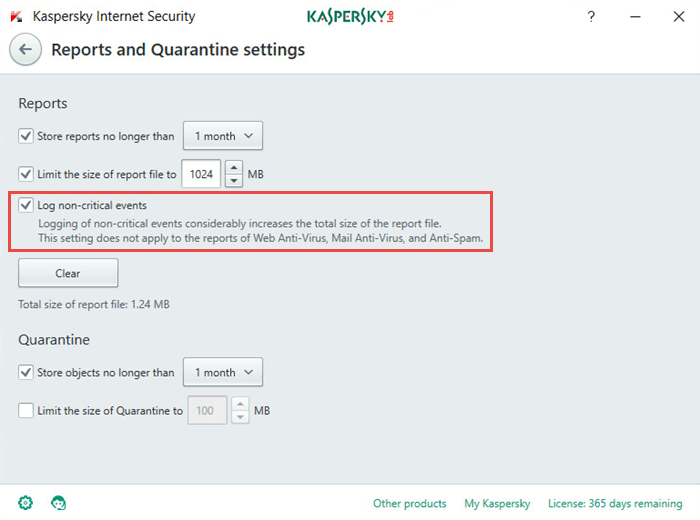Toggle Limit the size of report file
This screenshot has width=700, height=520.
click(26, 174)
